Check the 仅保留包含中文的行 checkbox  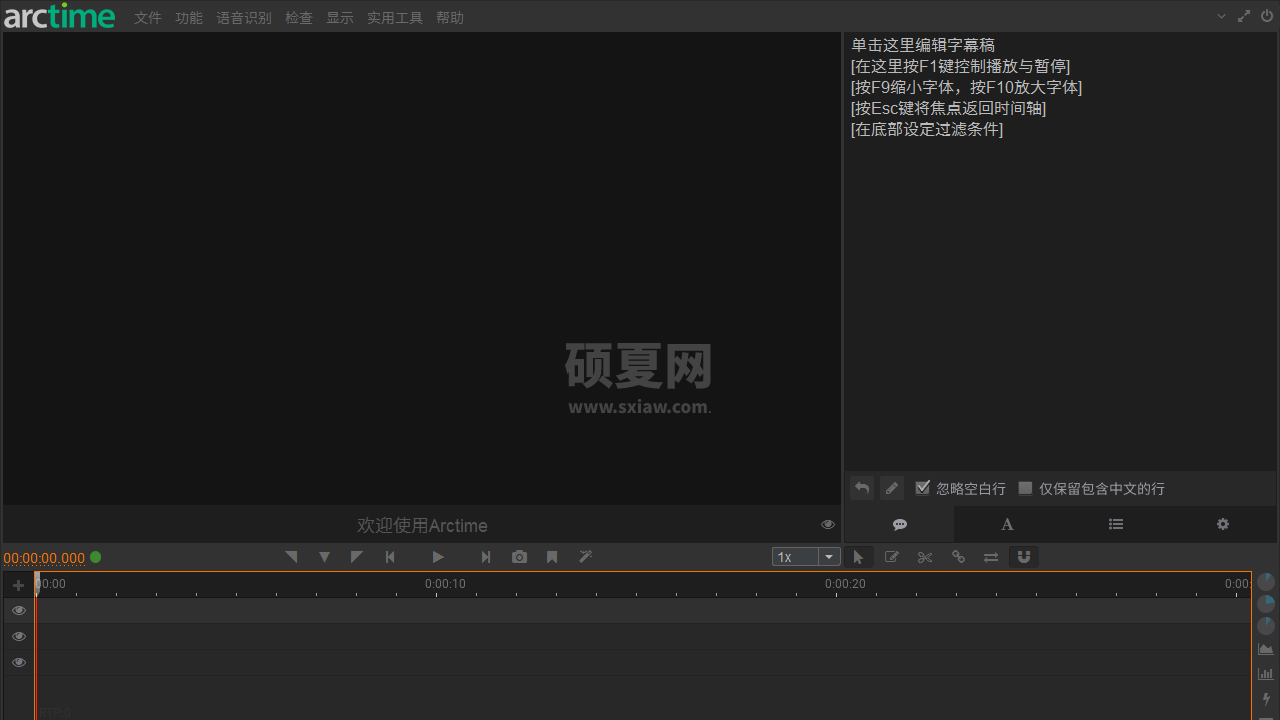coord(1025,488)
